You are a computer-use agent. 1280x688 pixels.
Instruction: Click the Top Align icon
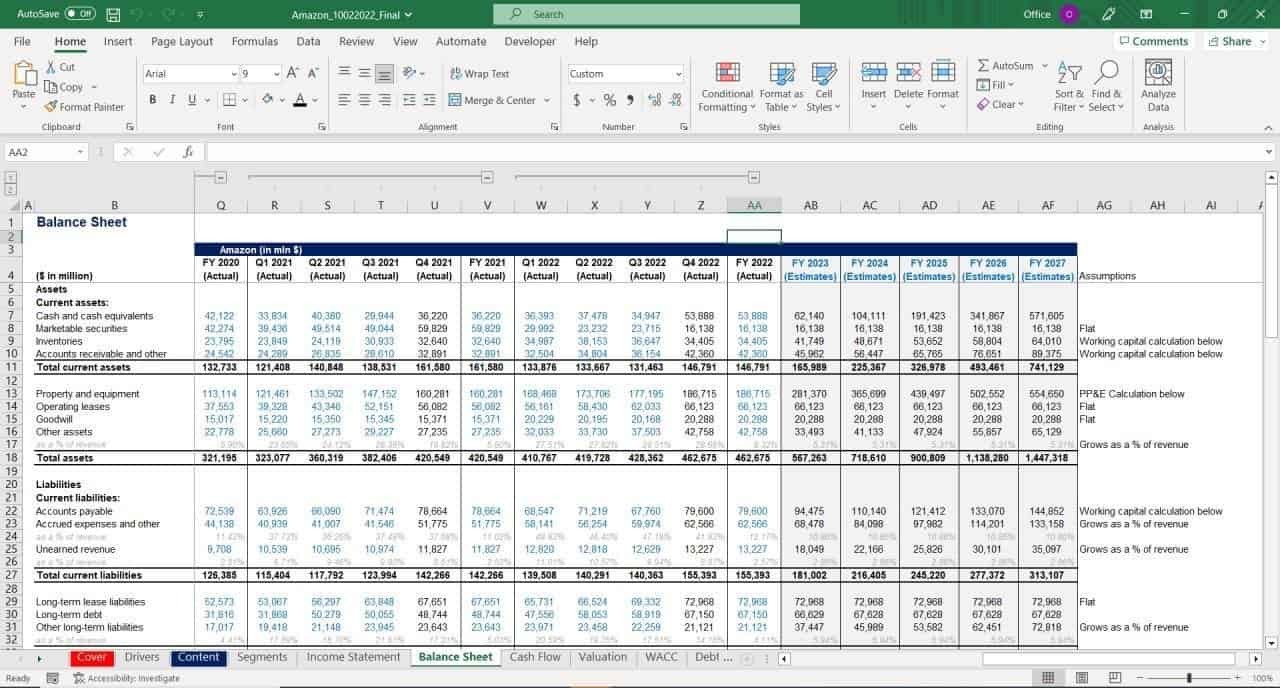tap(343, 73)
